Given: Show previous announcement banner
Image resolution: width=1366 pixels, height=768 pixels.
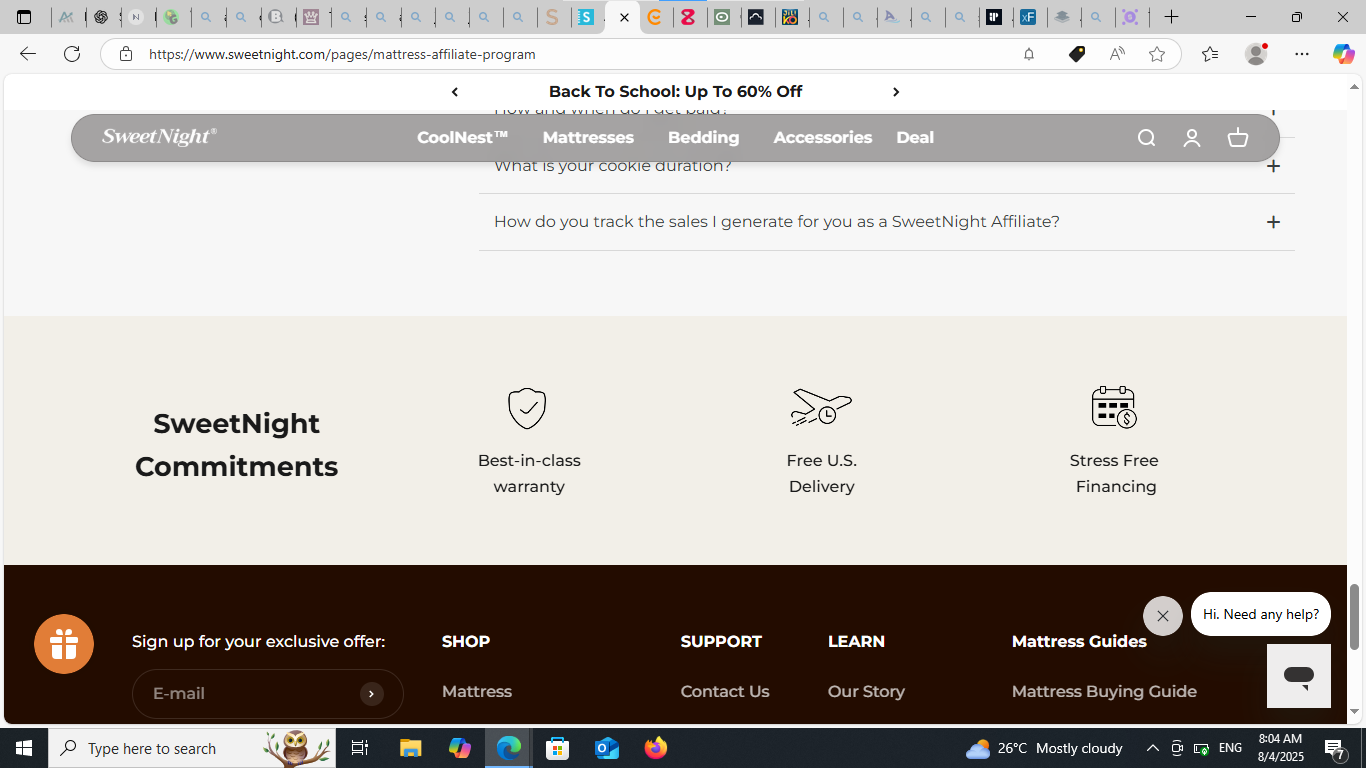Looking at the screenshot, I should click(x=455, y=92).
